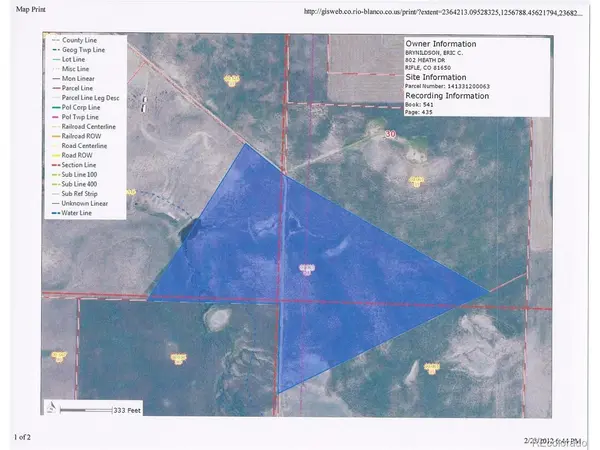
Task: Click Unknown Linear legend entry
Action: tap(80, 204)
